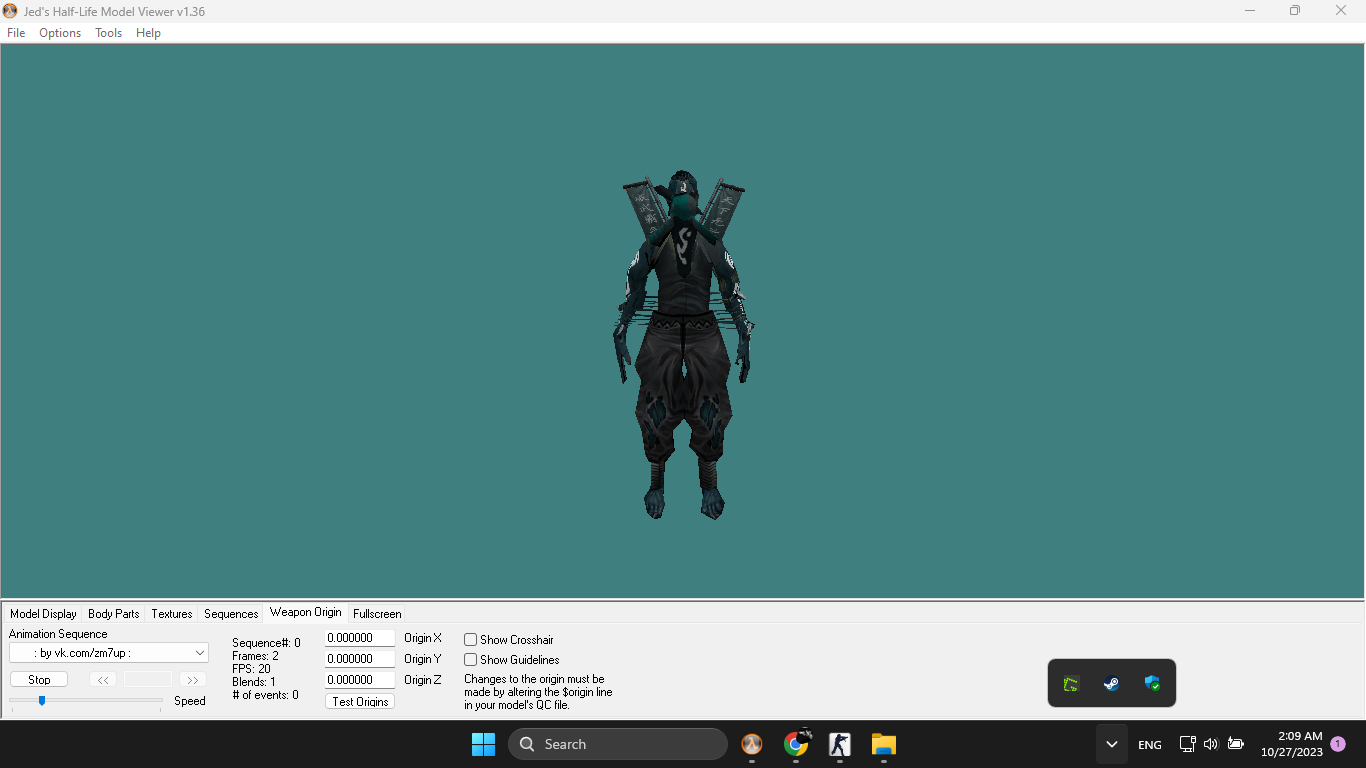Expand the Animation Sequence dropdown

(200, 653)
